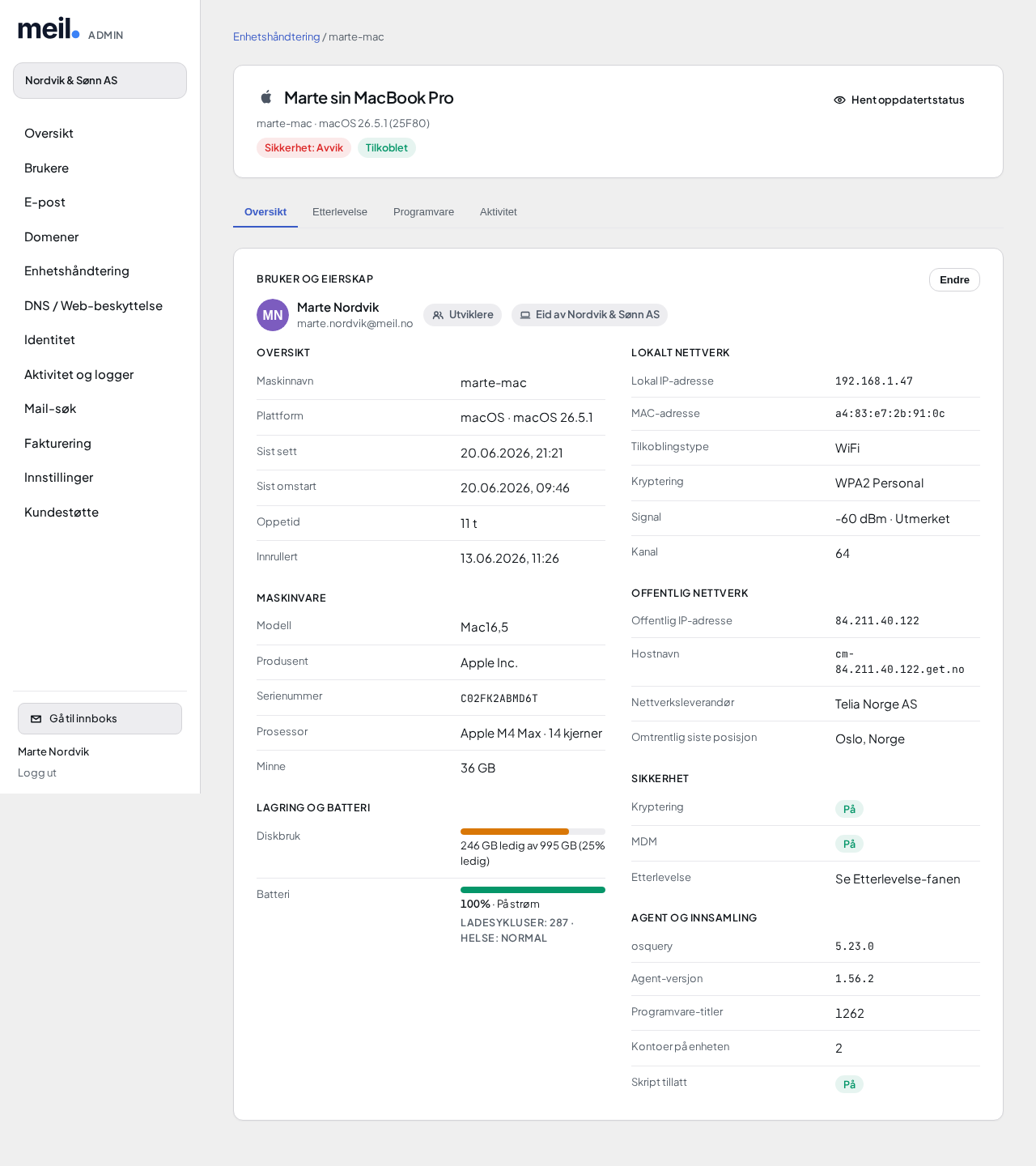Image resolution: width=1036 pixels, height=1166 pixels.
Task: Open the Nordvik & Sønn AS organization selector
Action: [100, 81]
